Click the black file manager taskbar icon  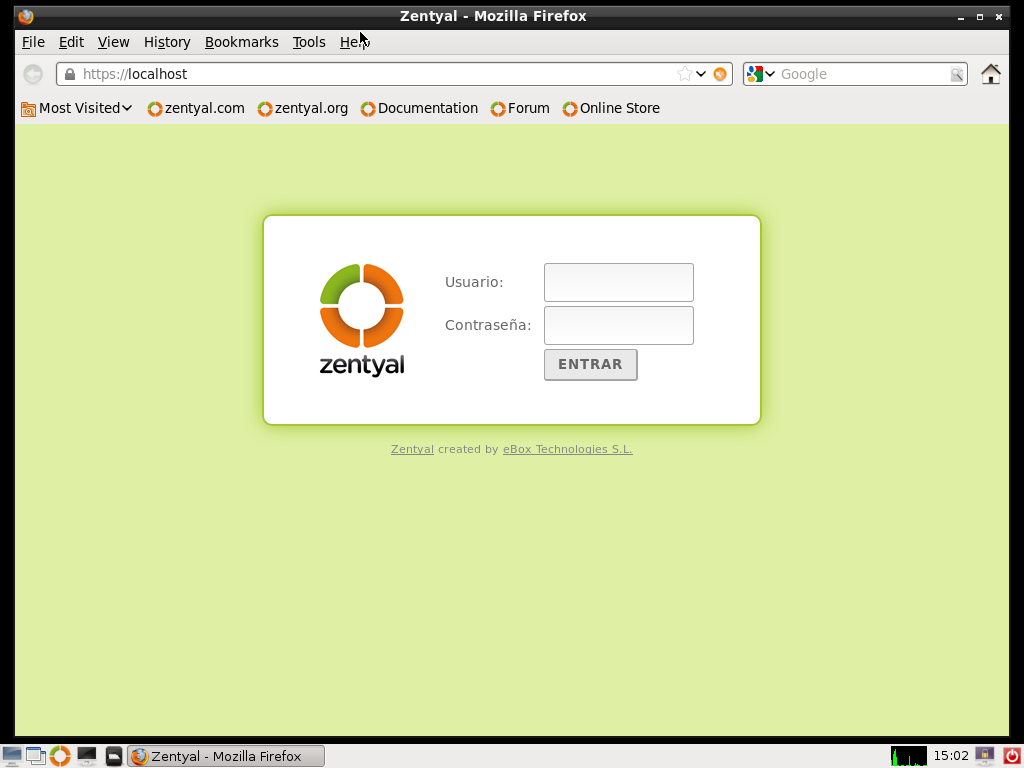click(114, 756)
